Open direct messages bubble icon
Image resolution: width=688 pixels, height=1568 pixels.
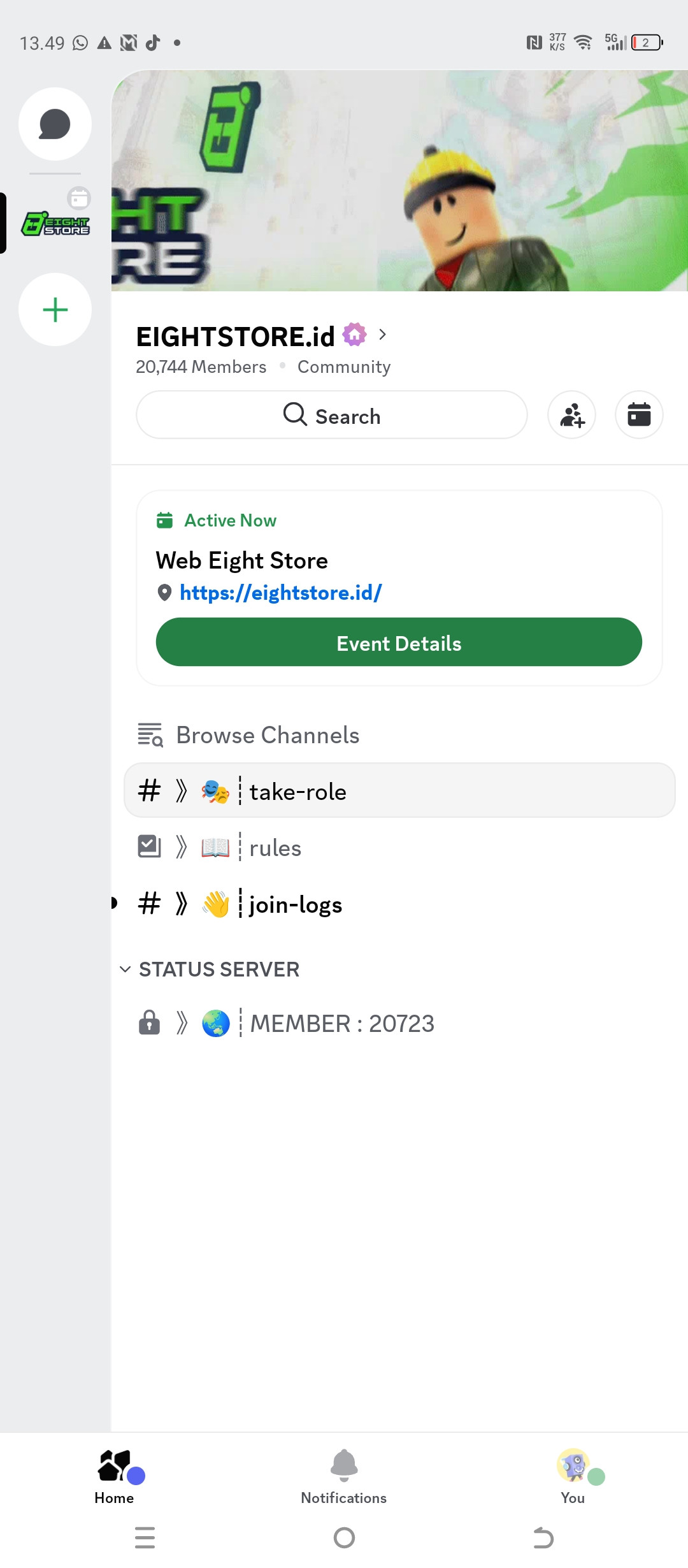(55, 124)
